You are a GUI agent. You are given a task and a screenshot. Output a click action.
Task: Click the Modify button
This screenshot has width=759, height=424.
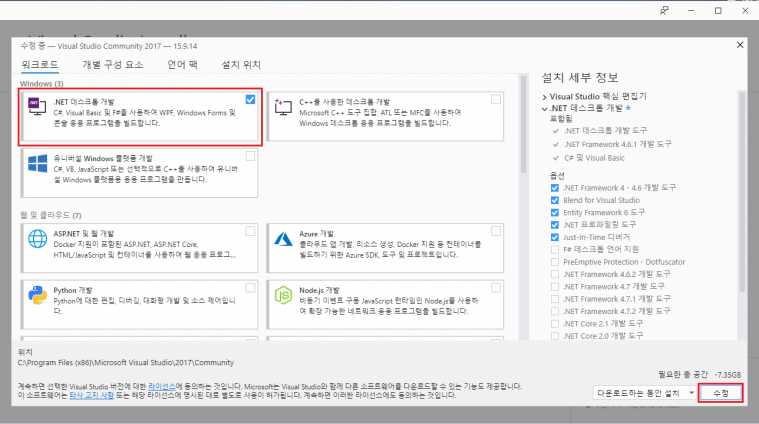coord(721,393)
